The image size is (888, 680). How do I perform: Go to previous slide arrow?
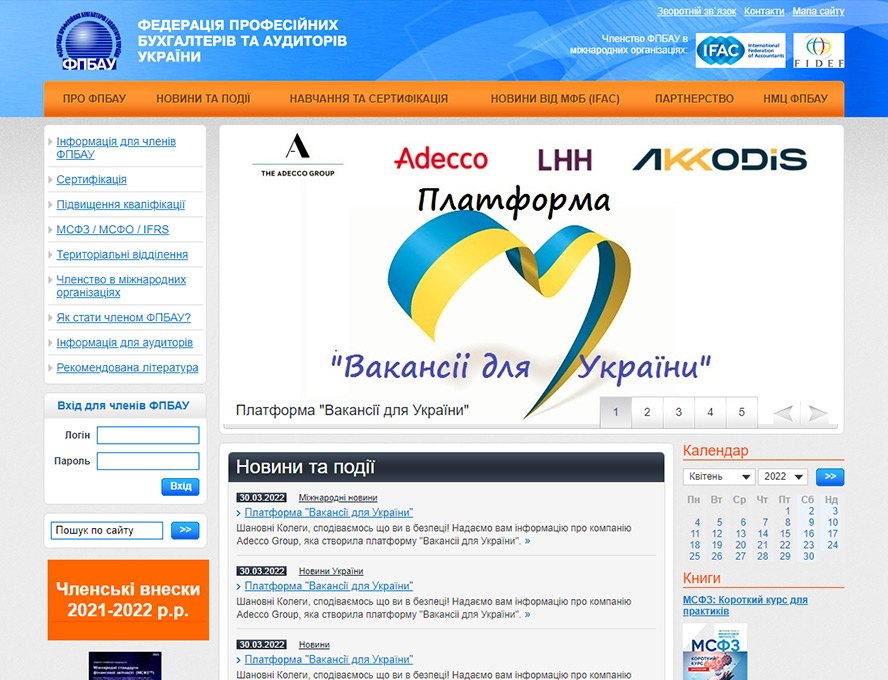(786, 413)
